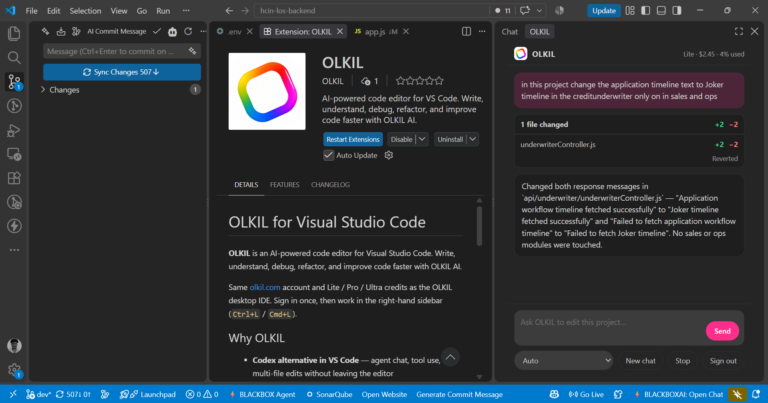Click the SonarQube status bar item
Image resolution: width=768 pixels, height=403 pixels.
coord(329,394)
